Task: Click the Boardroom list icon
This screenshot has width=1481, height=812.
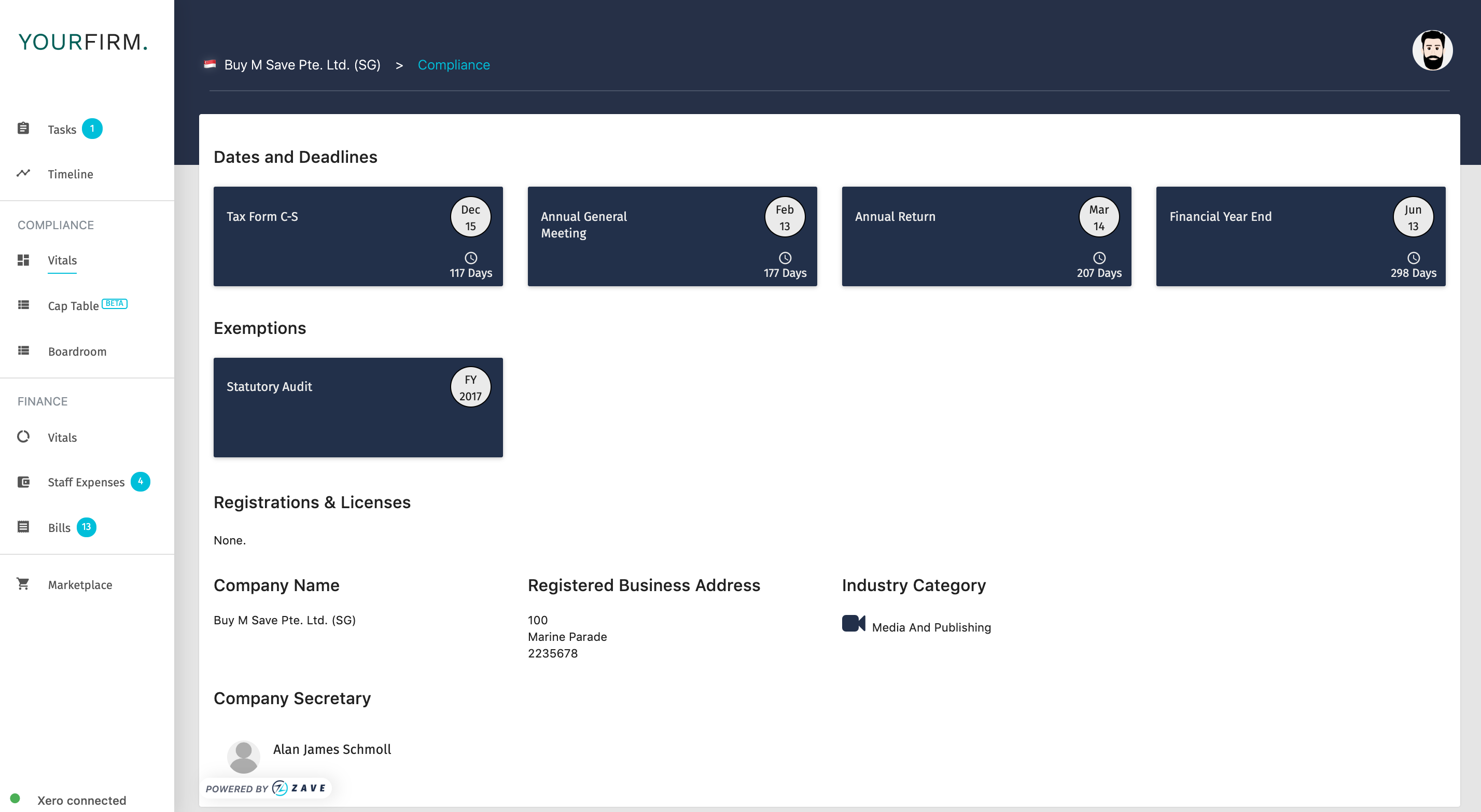Action: (23, 350)
